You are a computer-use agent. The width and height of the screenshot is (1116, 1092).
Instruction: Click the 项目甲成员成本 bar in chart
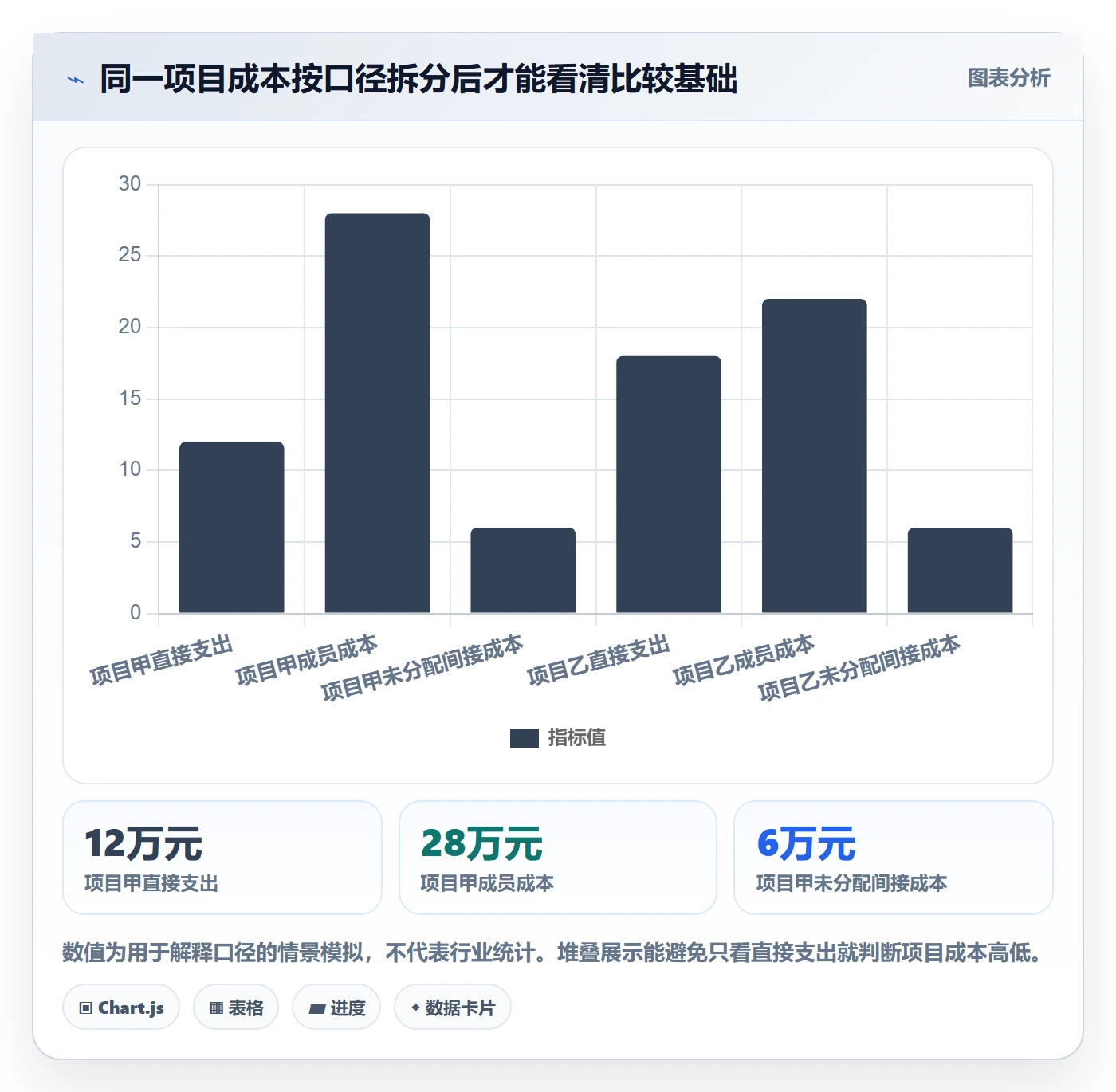coord(378,413)
